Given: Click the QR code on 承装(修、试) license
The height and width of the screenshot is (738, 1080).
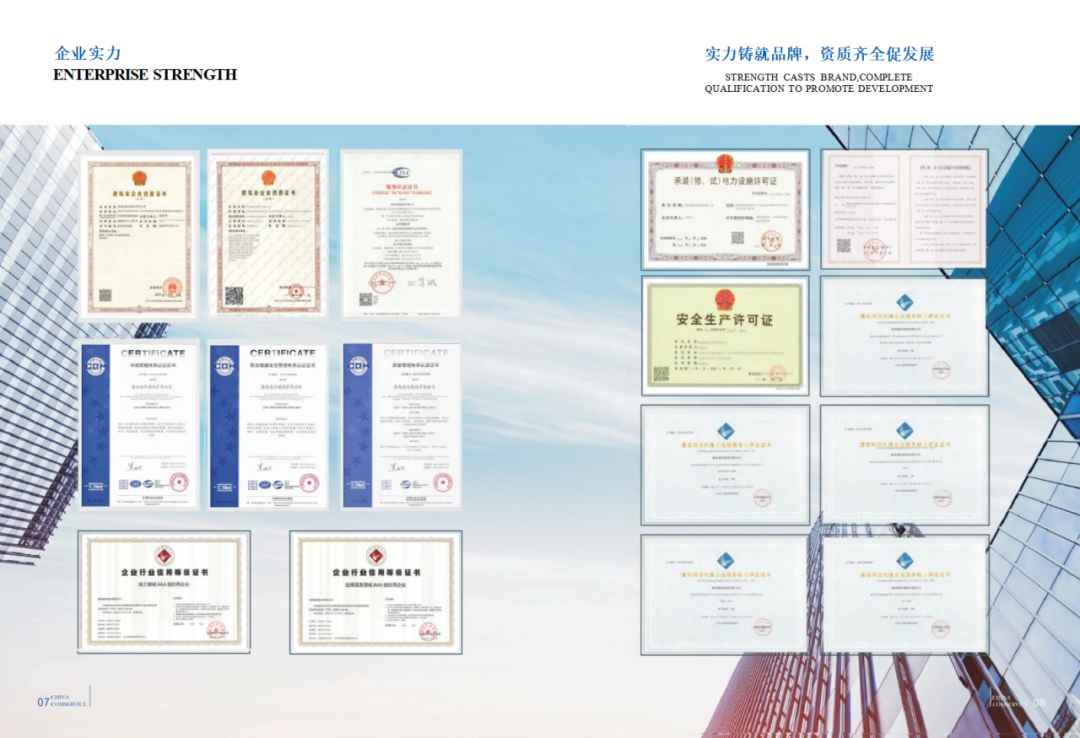Looking at the screenshot, I should [737, 238].
